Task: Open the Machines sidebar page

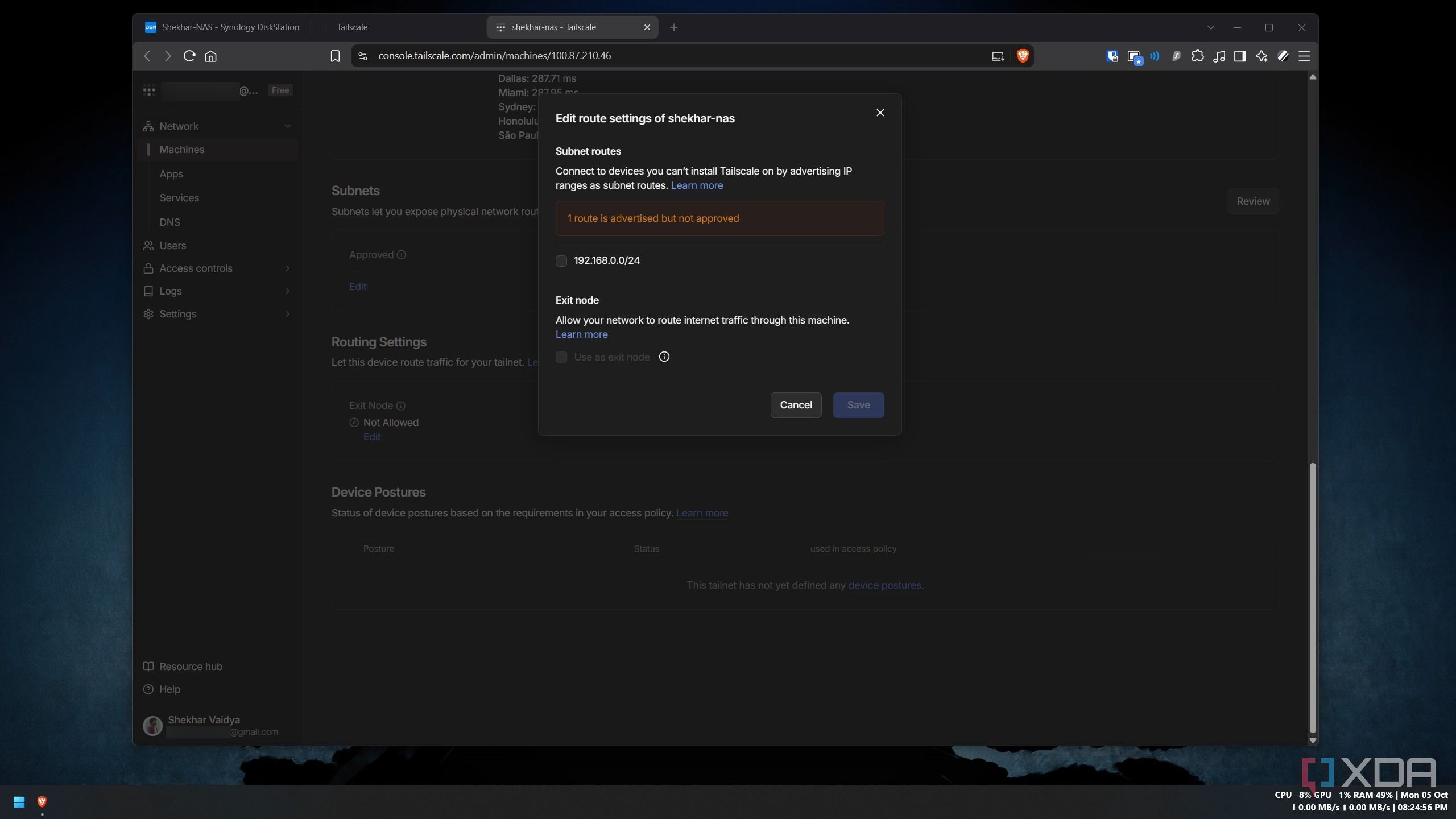Action: click(218, 150)
